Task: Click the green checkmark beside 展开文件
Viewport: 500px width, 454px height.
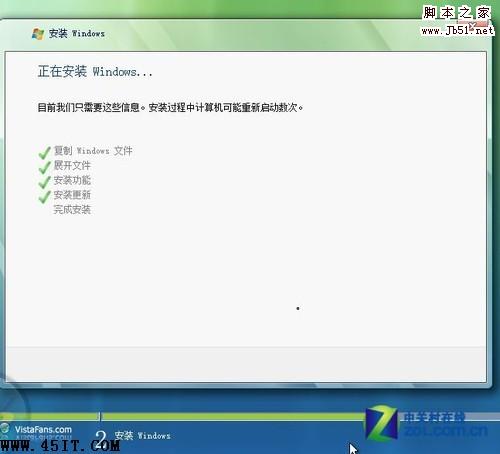Action: pyautogui.click(x=44, y=167)
